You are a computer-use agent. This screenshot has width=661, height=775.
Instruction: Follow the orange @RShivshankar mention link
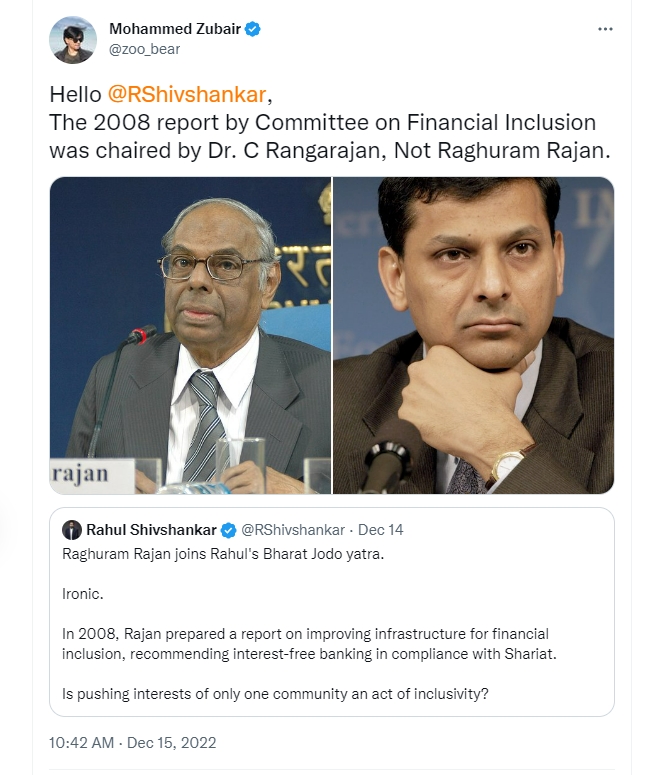point(187,95)
